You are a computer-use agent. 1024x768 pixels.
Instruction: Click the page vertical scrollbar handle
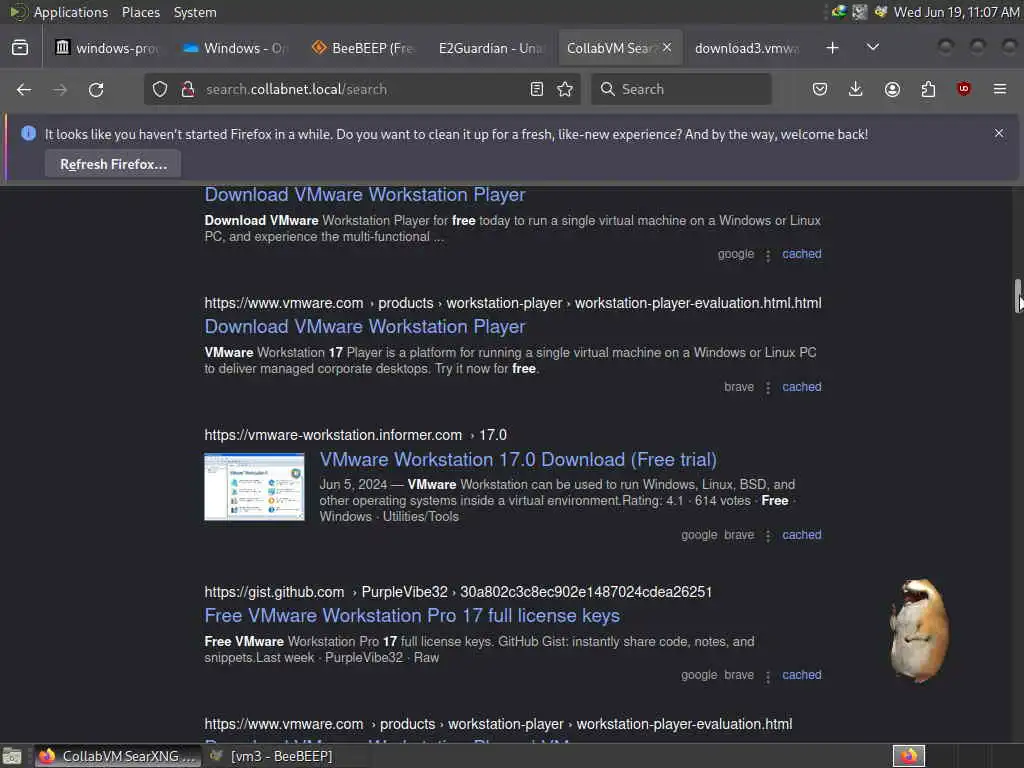pyautogui.click(x=1017, y=296)
